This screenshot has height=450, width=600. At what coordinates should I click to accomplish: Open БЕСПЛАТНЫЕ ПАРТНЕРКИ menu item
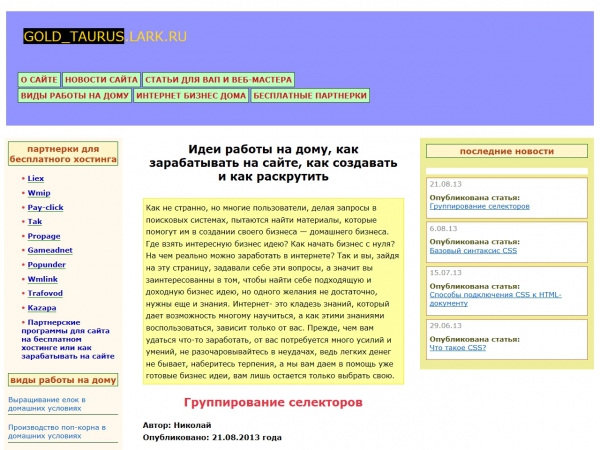(x=310, y=95)
